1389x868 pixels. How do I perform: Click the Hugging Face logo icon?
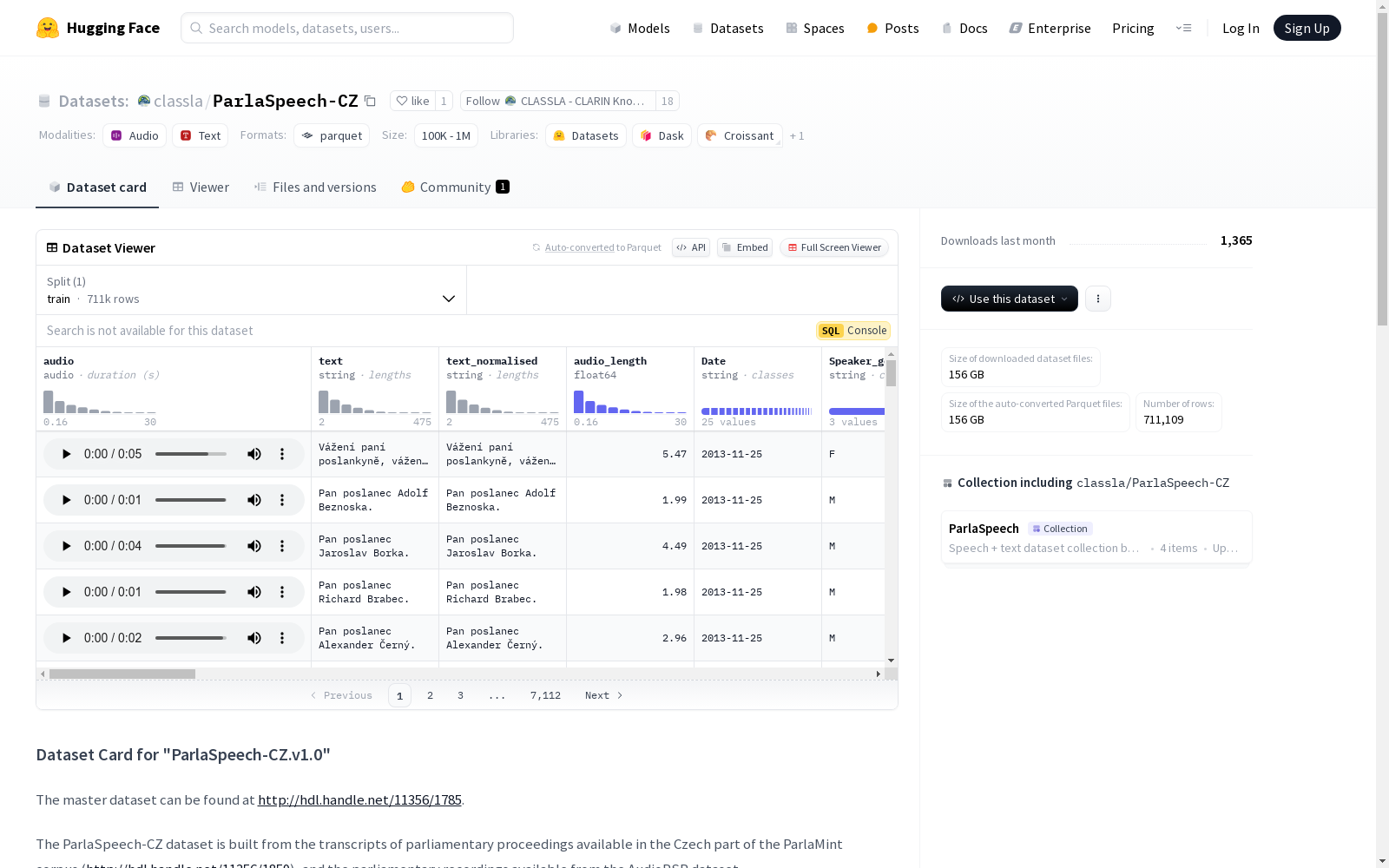[x=48, y=28]
